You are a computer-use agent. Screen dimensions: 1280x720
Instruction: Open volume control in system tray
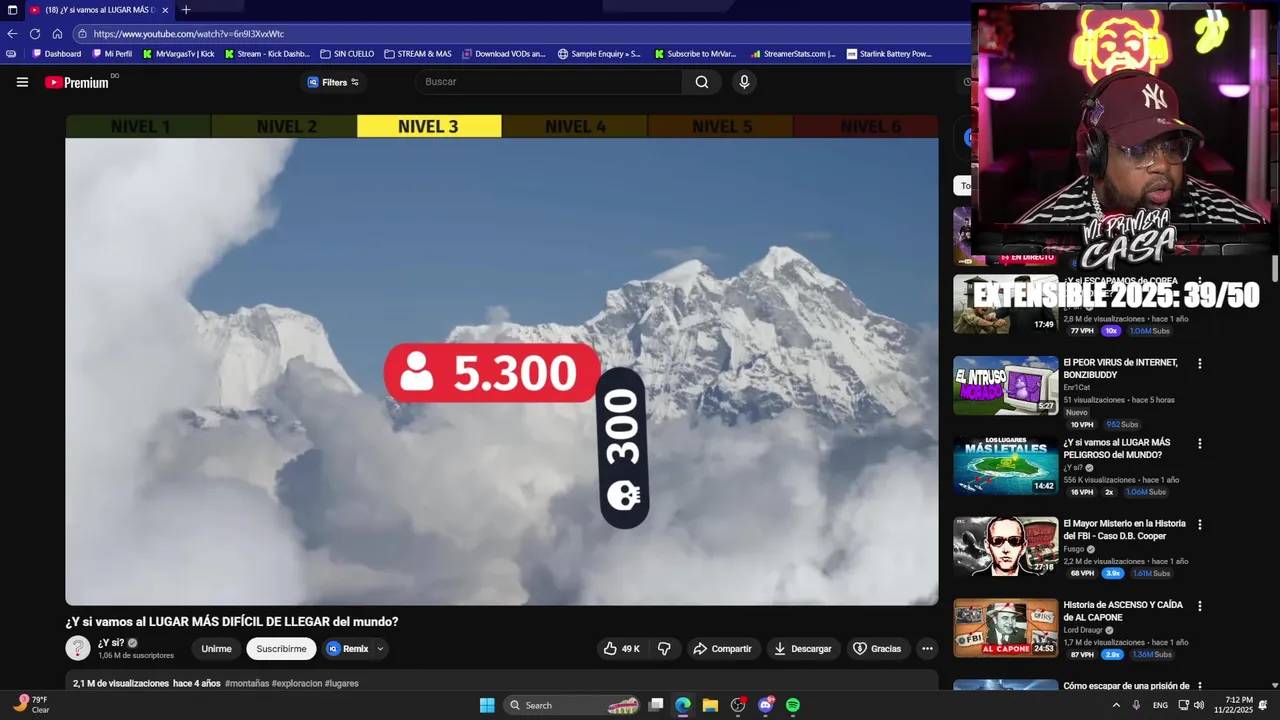click(1199, 705)
